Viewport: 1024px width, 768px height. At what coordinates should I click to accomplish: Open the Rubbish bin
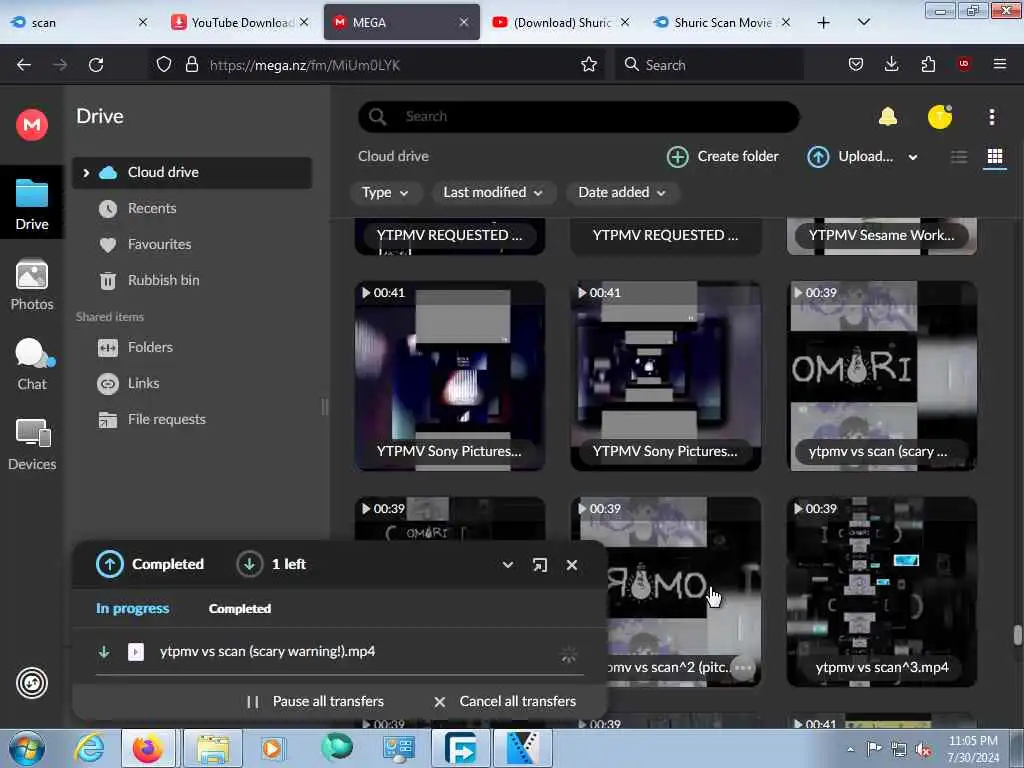(x=192, y=280)
